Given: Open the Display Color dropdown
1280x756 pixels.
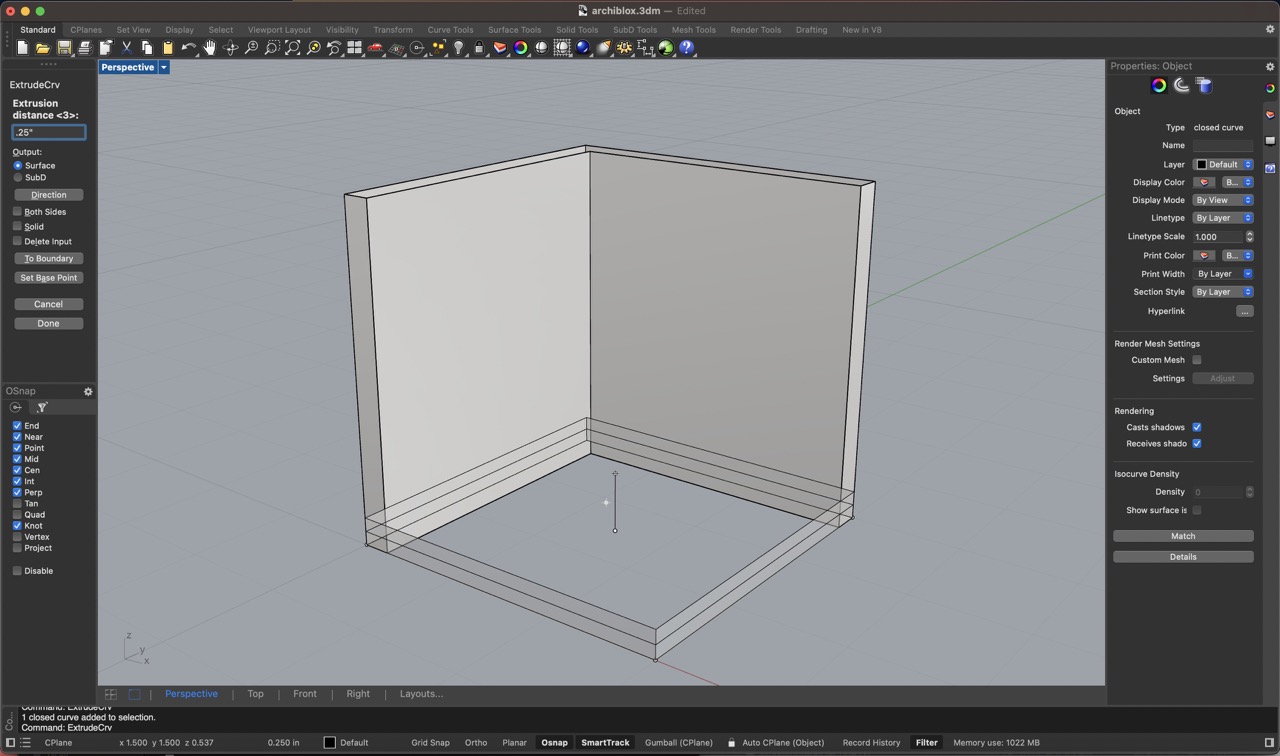Looking at the screenshot, I should tap(1238, 182).
